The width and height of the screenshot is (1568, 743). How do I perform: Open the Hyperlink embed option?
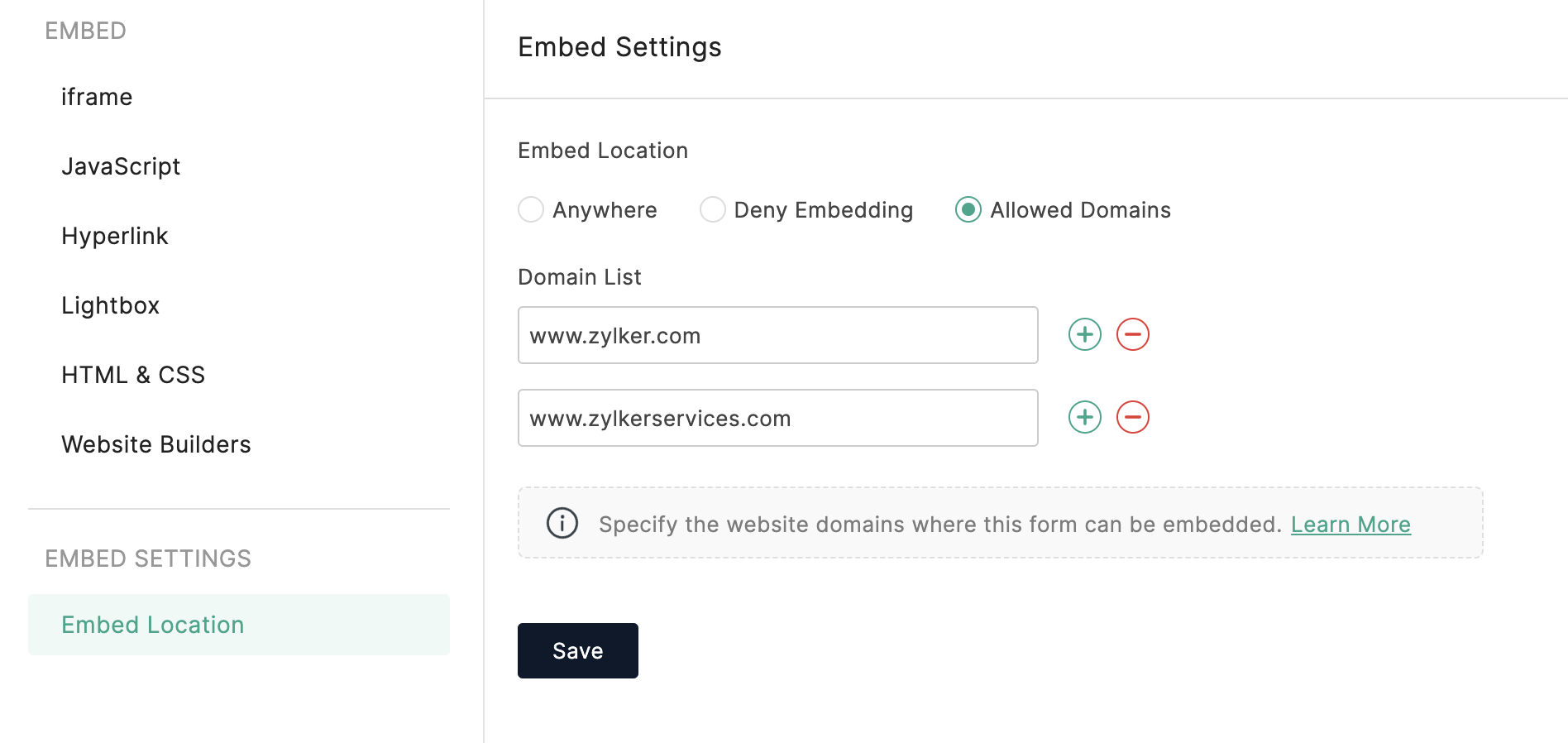[115, 237]
